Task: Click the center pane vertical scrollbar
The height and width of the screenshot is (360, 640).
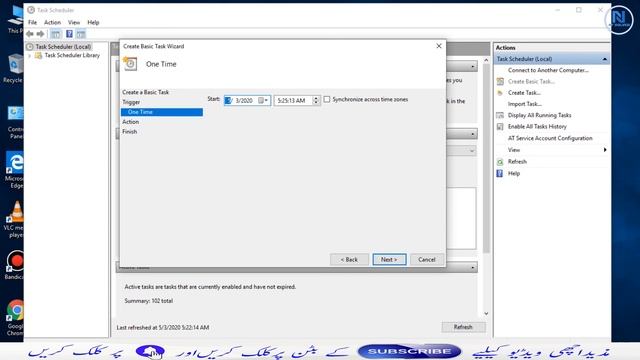Action: pyautogui.click(x=486, y=158)
